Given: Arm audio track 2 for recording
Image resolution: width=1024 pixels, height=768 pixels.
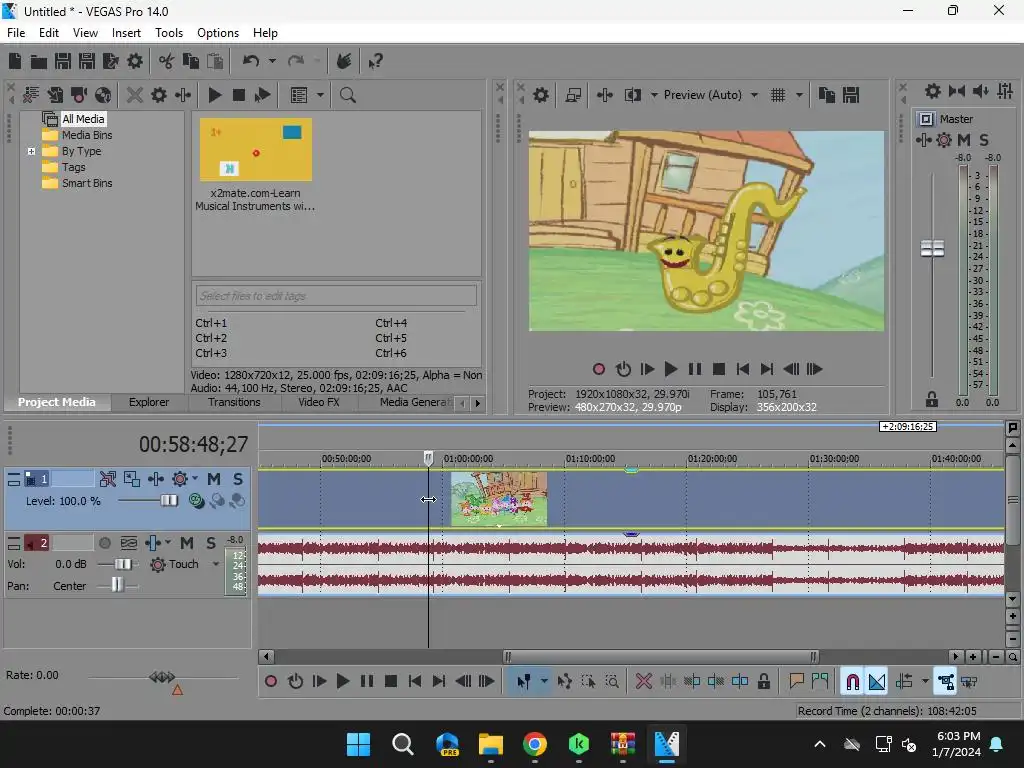Looking at the screenshot, I should pos(104,543).
